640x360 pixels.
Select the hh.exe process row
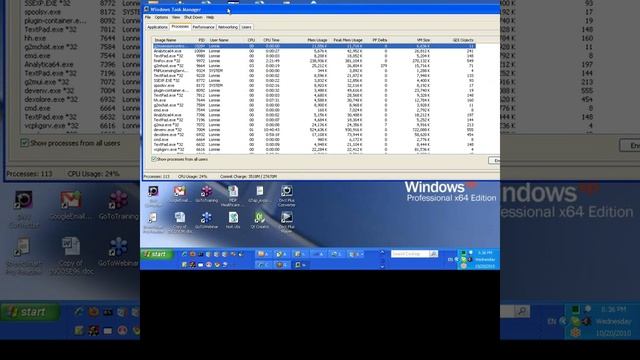pos(314,100)
